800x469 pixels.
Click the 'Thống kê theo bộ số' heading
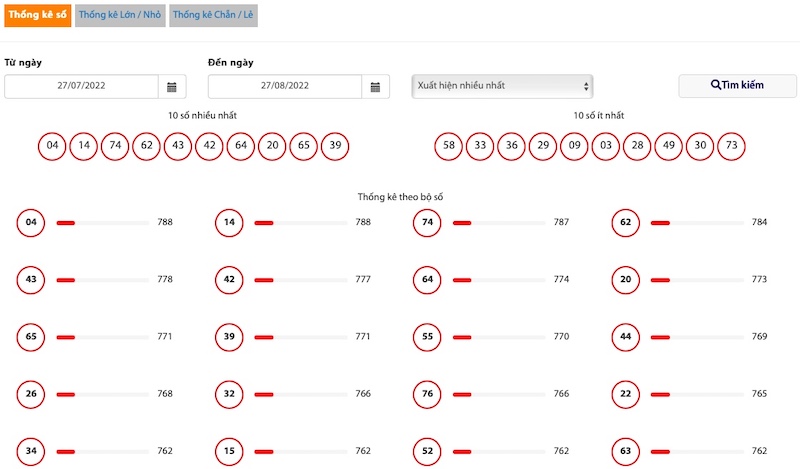401,197
